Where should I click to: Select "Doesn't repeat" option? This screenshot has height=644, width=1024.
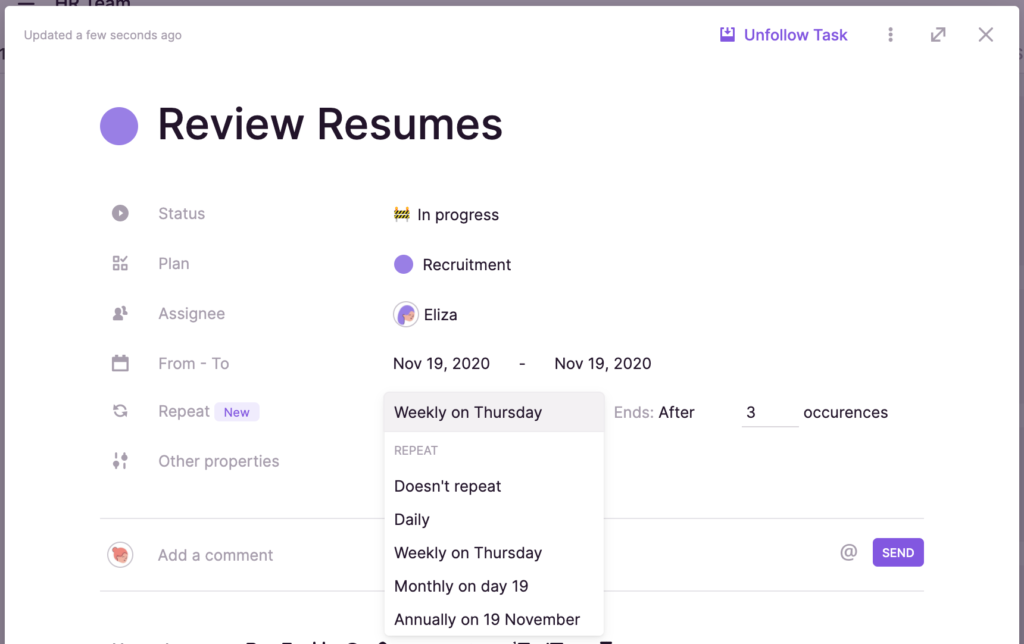click(x=447, y=486)
